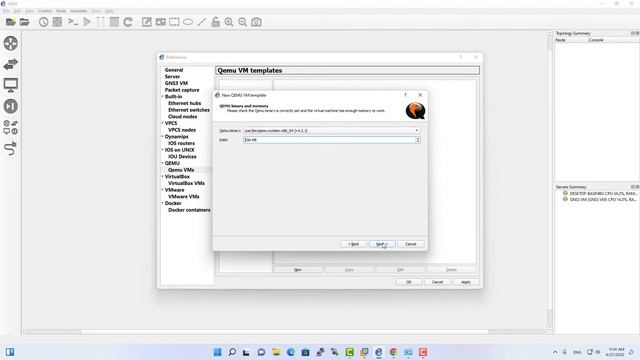Collapse the Built-in tree section
The image size is (640, 360).
tap(162, 97)
